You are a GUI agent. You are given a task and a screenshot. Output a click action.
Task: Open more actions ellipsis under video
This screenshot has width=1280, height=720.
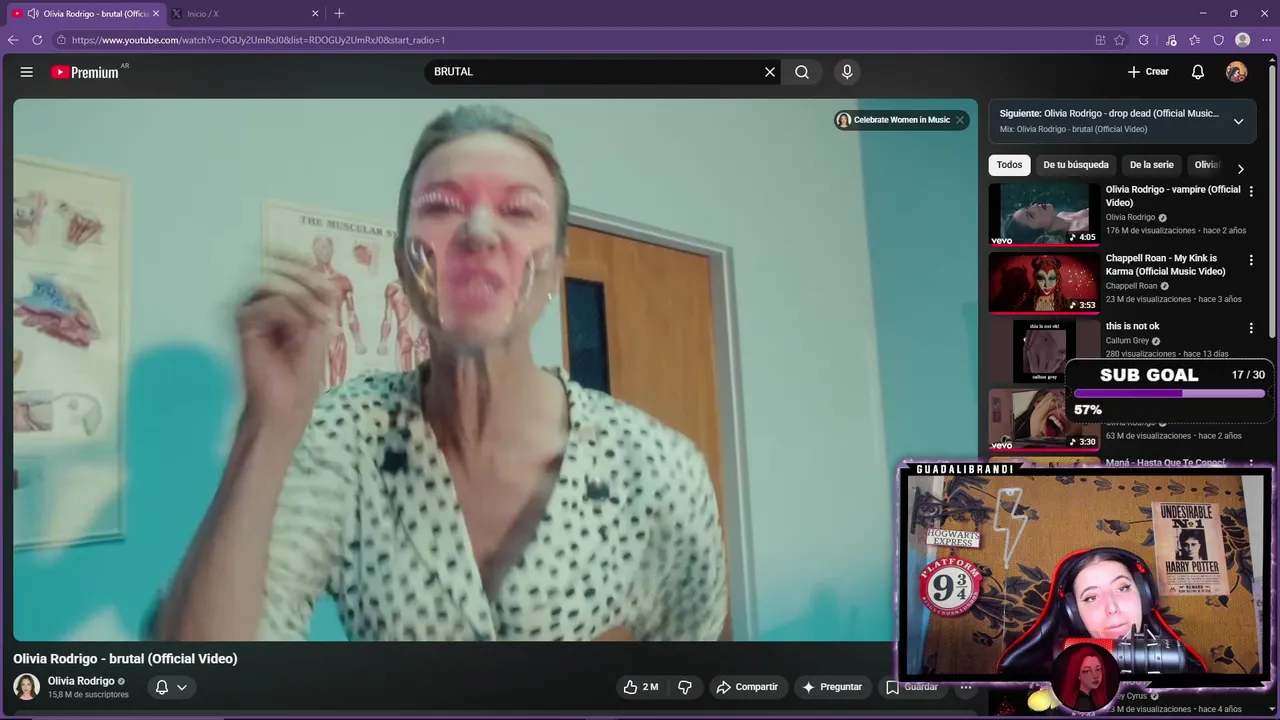pos(966,687)
